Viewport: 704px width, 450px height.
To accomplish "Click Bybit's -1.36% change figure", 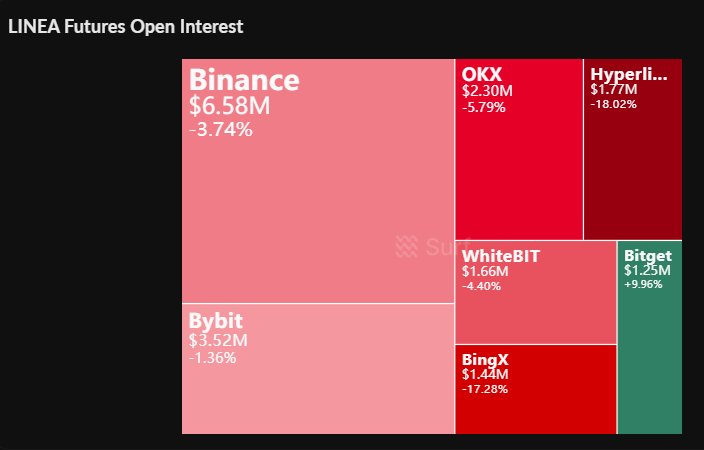I will click(x=212, y=357).
